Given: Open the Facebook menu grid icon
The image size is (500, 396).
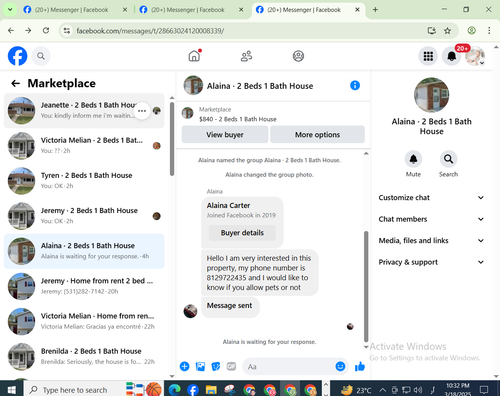Looking at the screenshot, I should 428,56.
